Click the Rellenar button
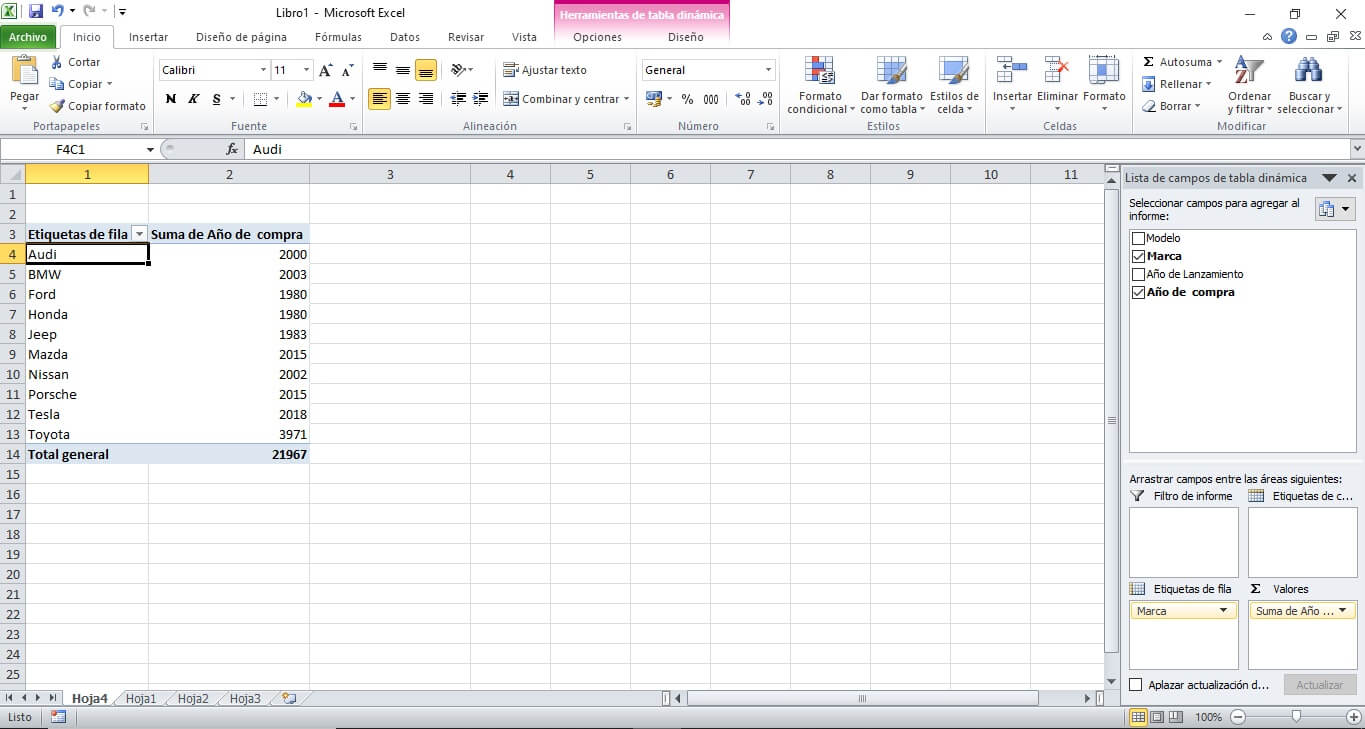 tap(1177, 84)
